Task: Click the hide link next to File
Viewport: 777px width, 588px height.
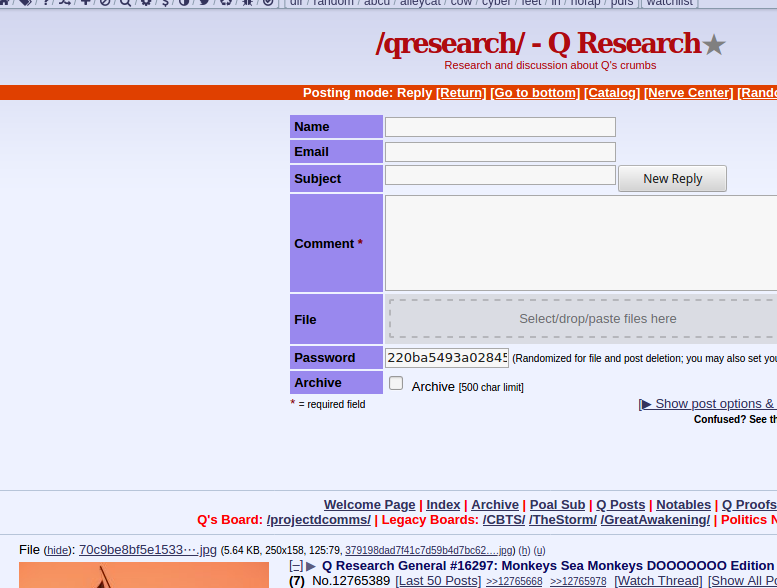Action: point(57,550)
